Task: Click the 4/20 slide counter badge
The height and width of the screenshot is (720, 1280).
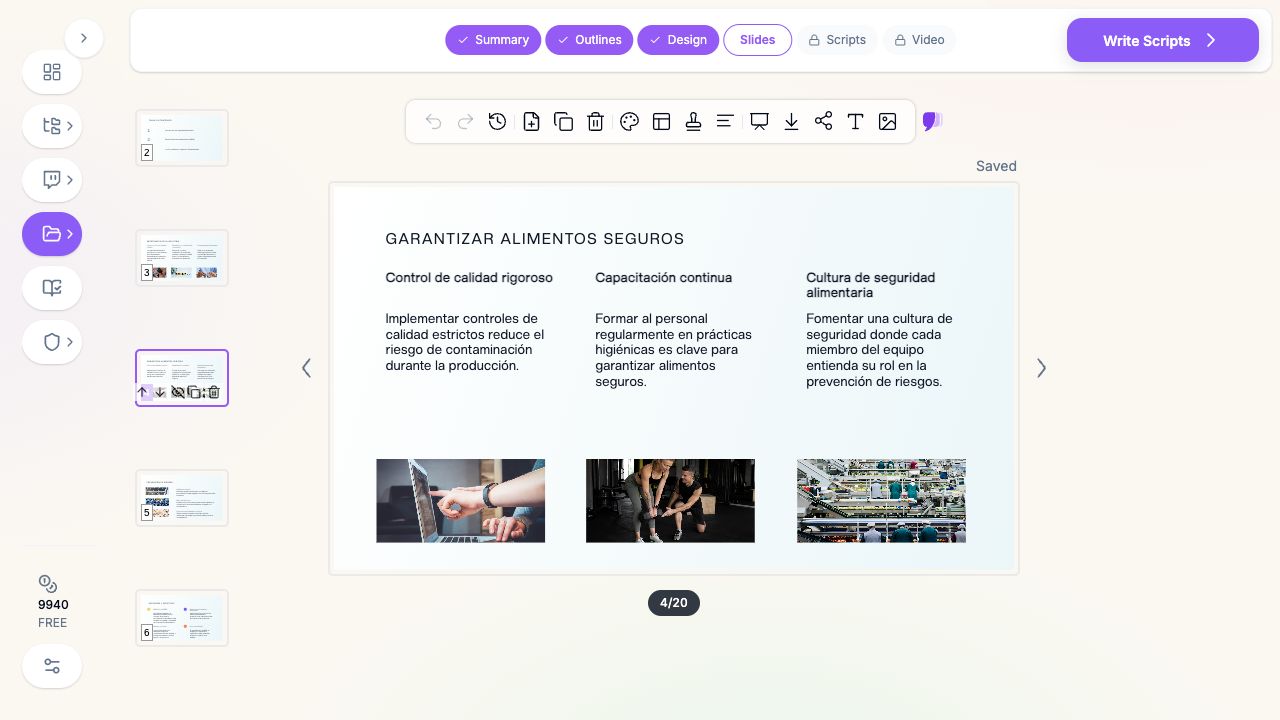Action: tap(674, 603)
